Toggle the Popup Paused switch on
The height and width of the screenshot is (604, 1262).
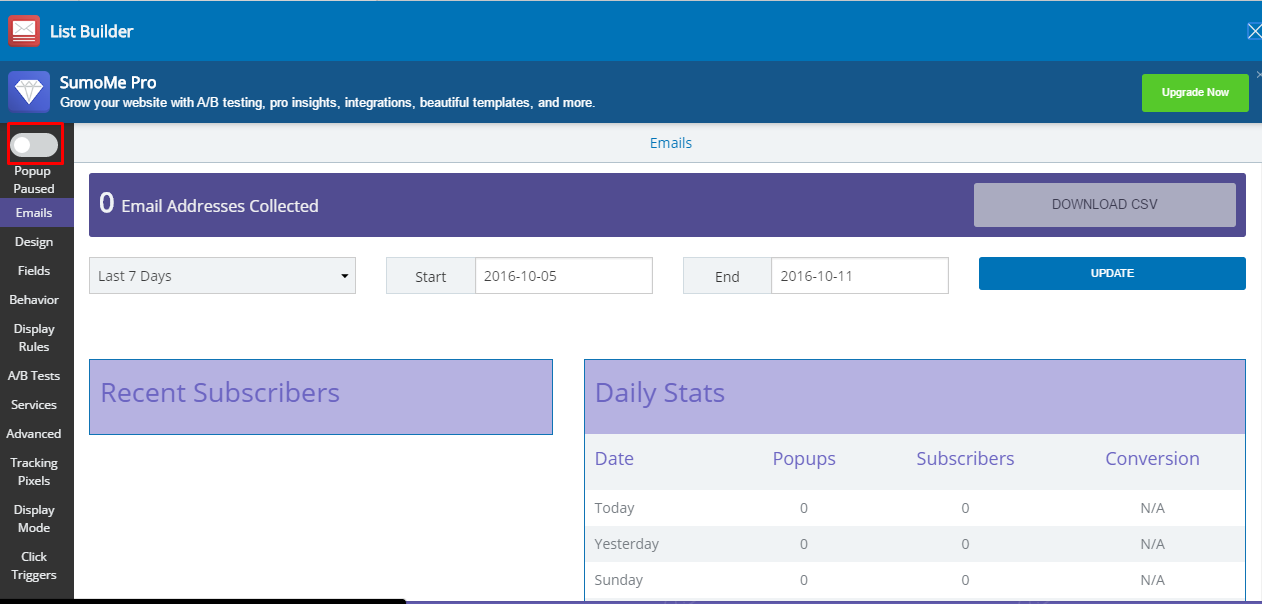(34, 145)
